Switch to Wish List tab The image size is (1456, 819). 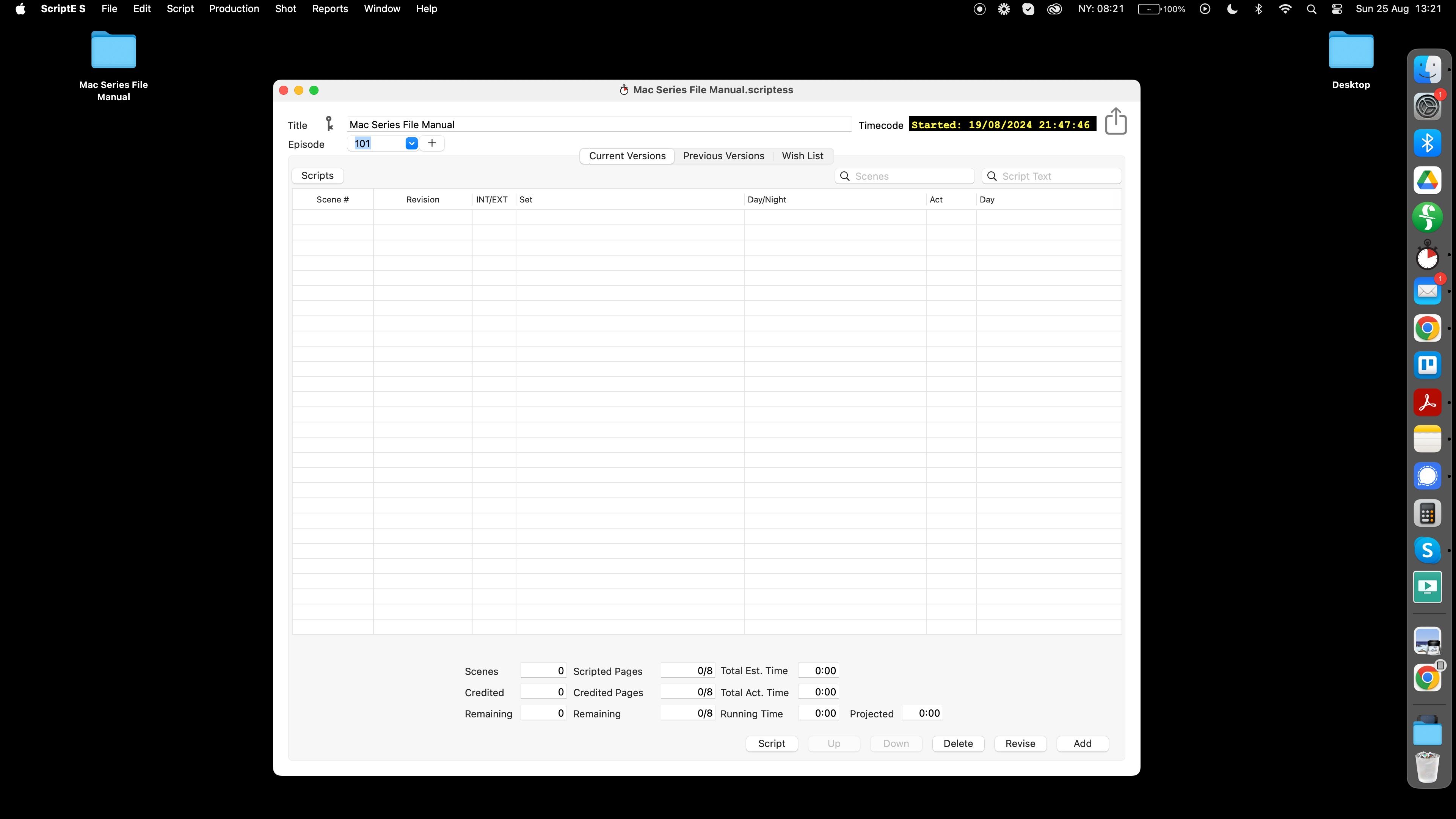point(802,156)
